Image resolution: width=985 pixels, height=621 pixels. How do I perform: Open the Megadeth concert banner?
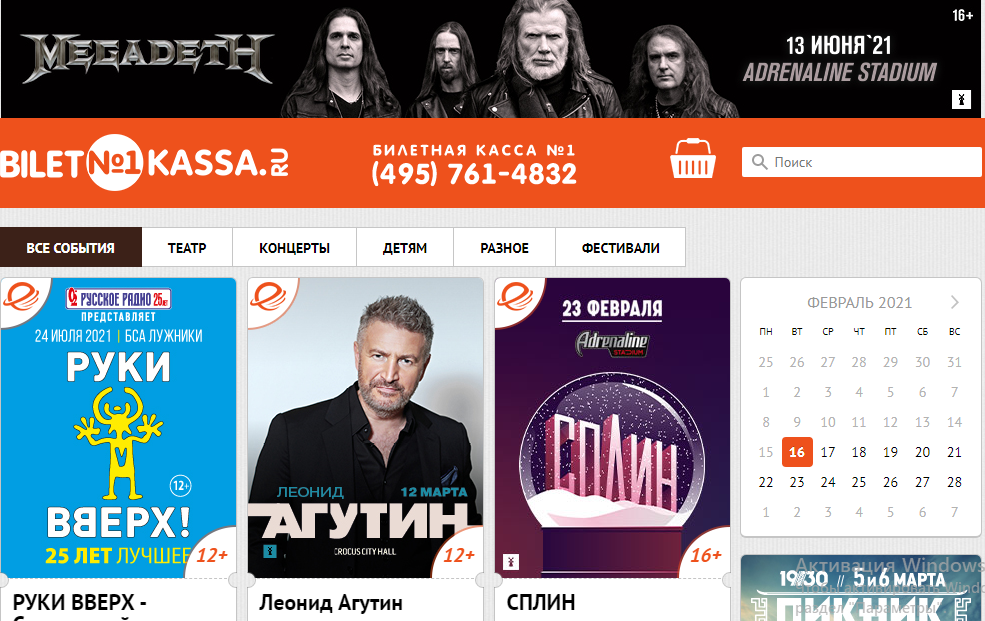tap(491, 59)
